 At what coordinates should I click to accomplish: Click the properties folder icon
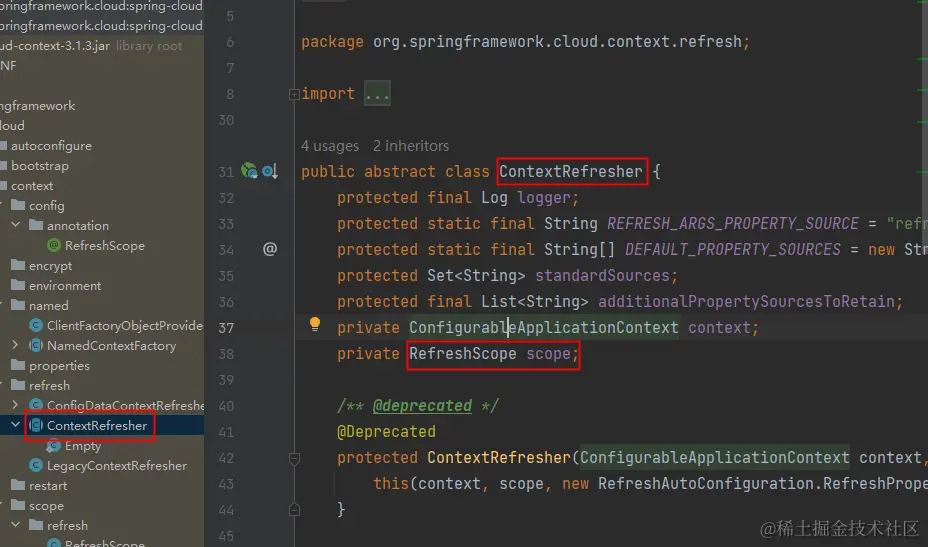[18, 365]
